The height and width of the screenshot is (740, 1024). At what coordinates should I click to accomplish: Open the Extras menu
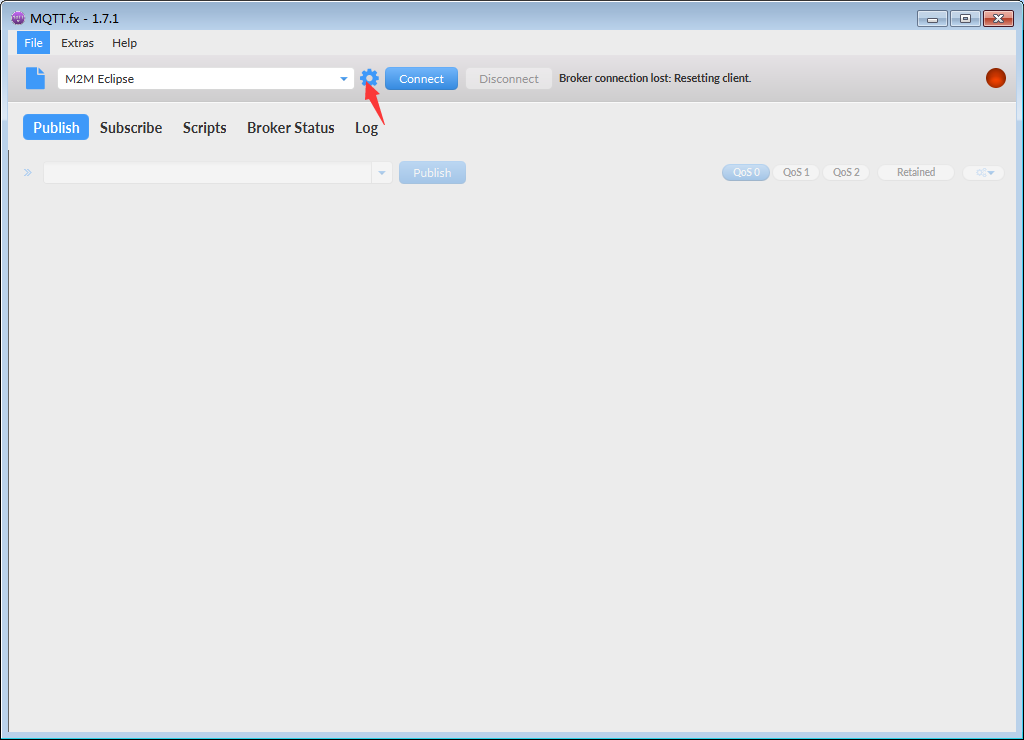[77, 42]
